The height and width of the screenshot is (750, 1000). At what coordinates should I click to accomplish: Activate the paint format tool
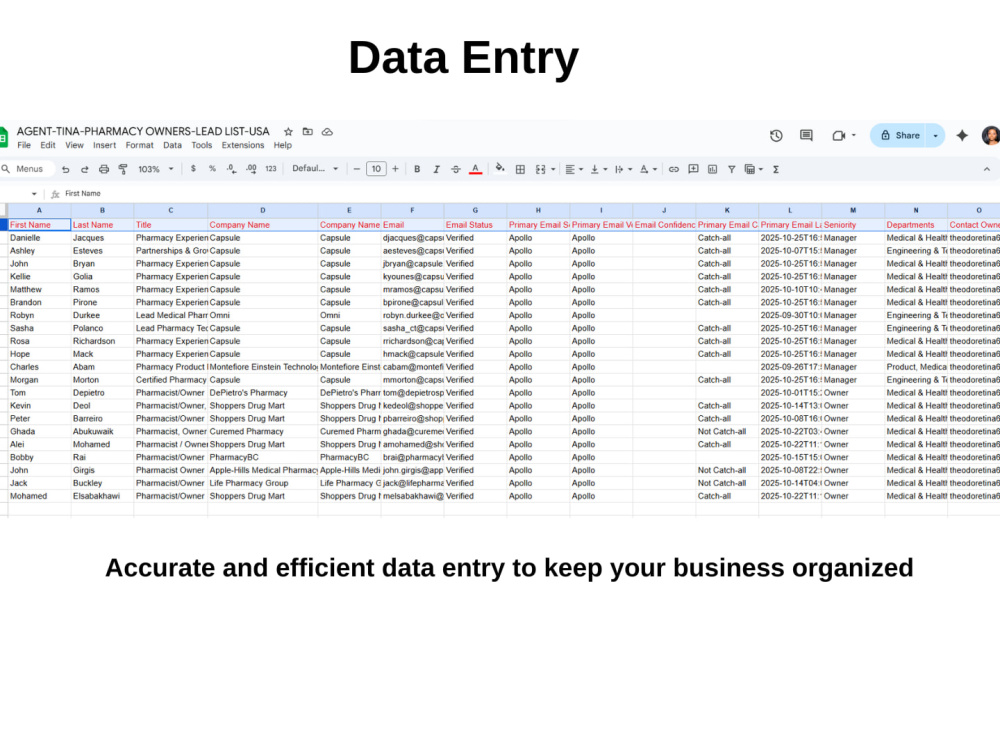(x=123, y=169)
